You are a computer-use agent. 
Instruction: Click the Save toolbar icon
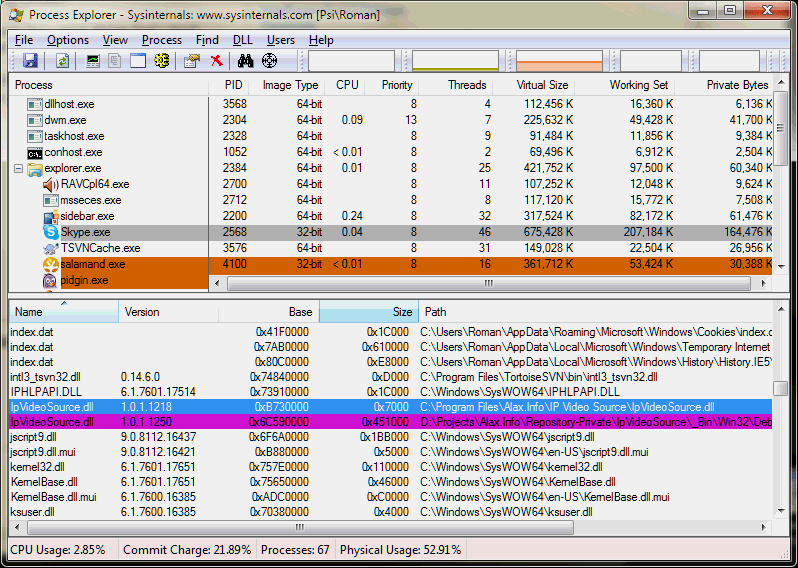[x=30, y=61]
